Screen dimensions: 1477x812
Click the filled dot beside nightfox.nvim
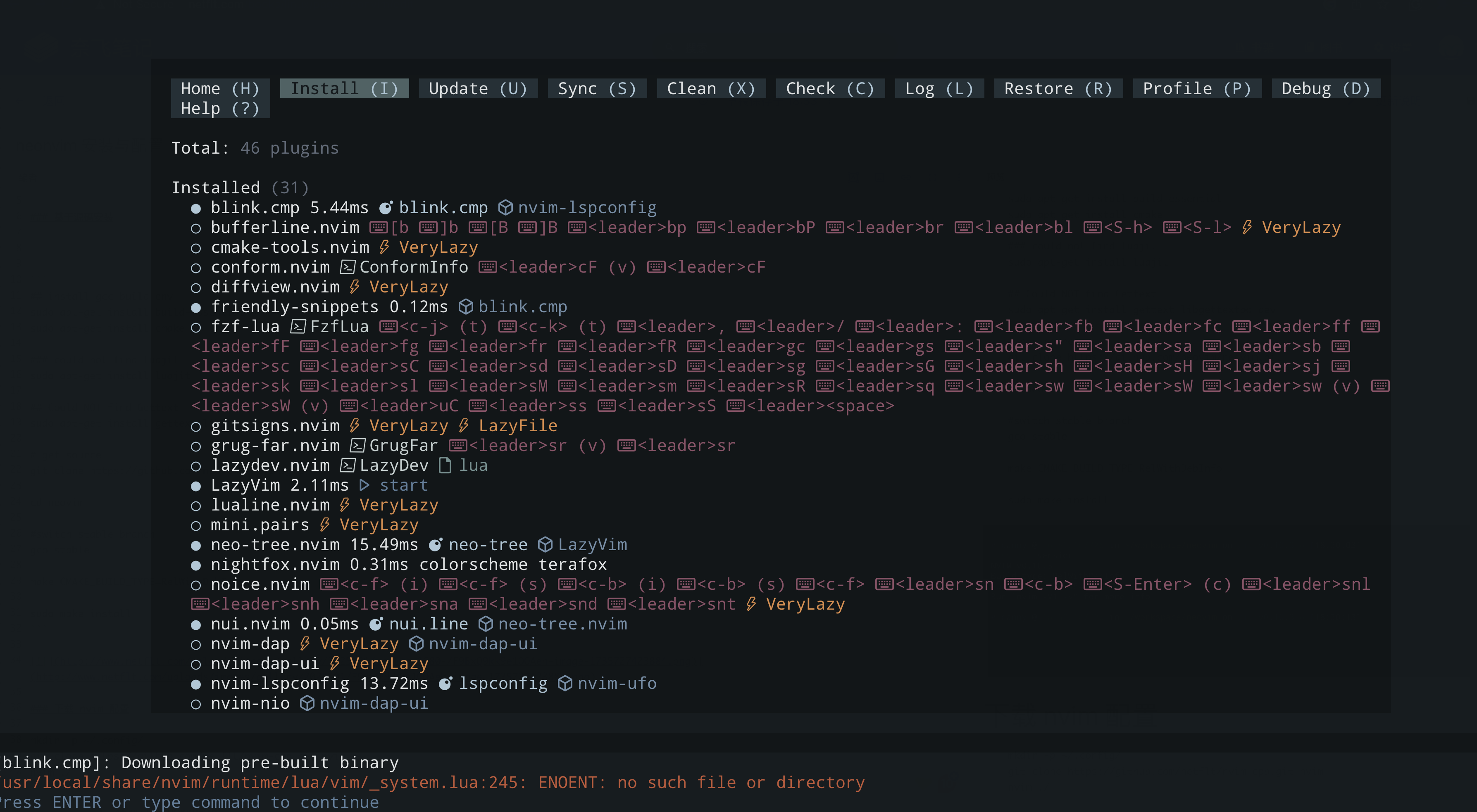point(196,565)
